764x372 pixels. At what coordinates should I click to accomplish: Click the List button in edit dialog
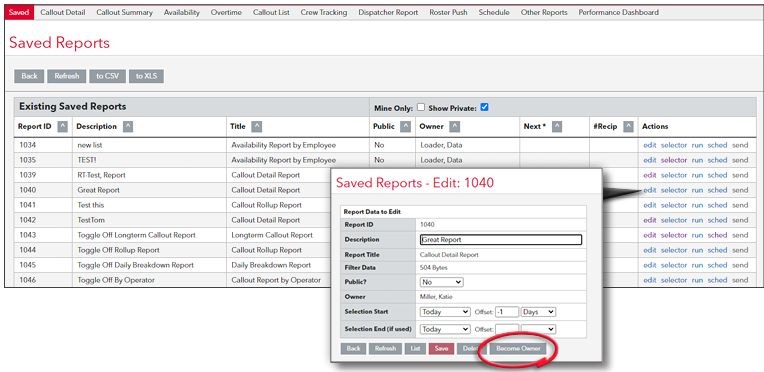(x=415, y=349)
